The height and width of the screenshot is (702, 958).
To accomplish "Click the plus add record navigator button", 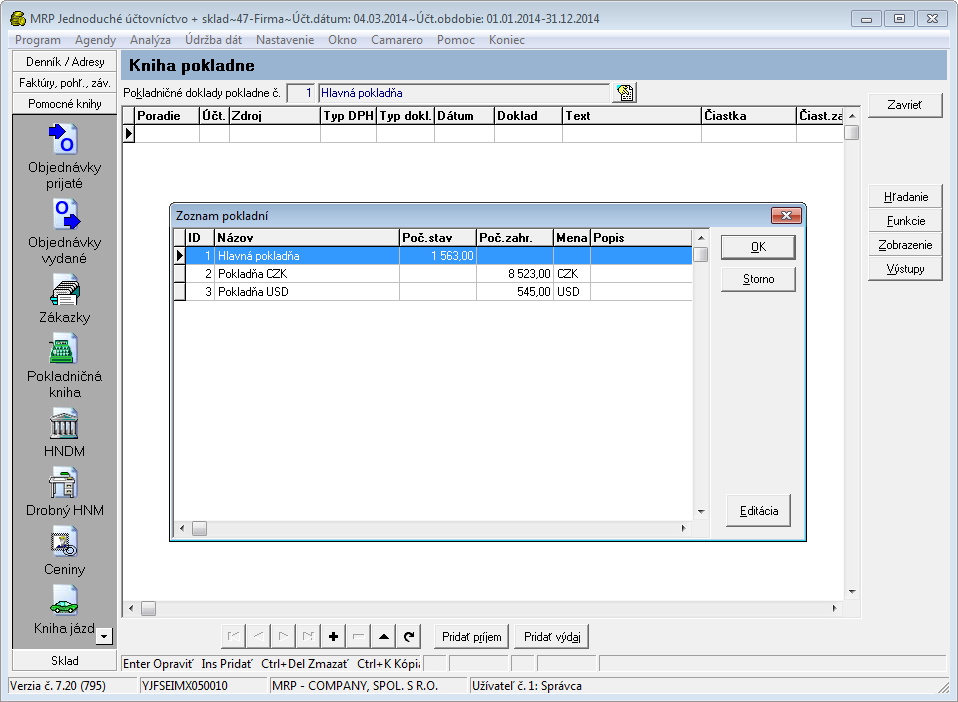I will (333, 636).
